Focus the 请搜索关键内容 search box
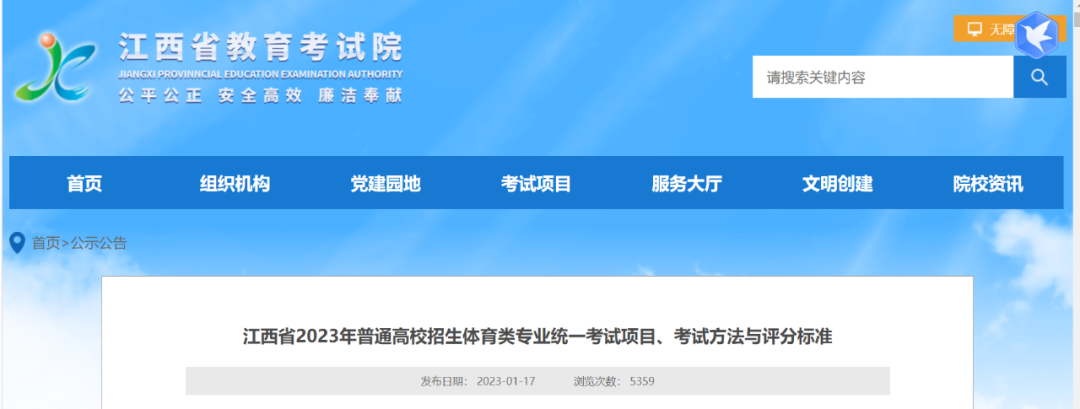This screenshot has height=409, width=1080. (x=883, y=77)
